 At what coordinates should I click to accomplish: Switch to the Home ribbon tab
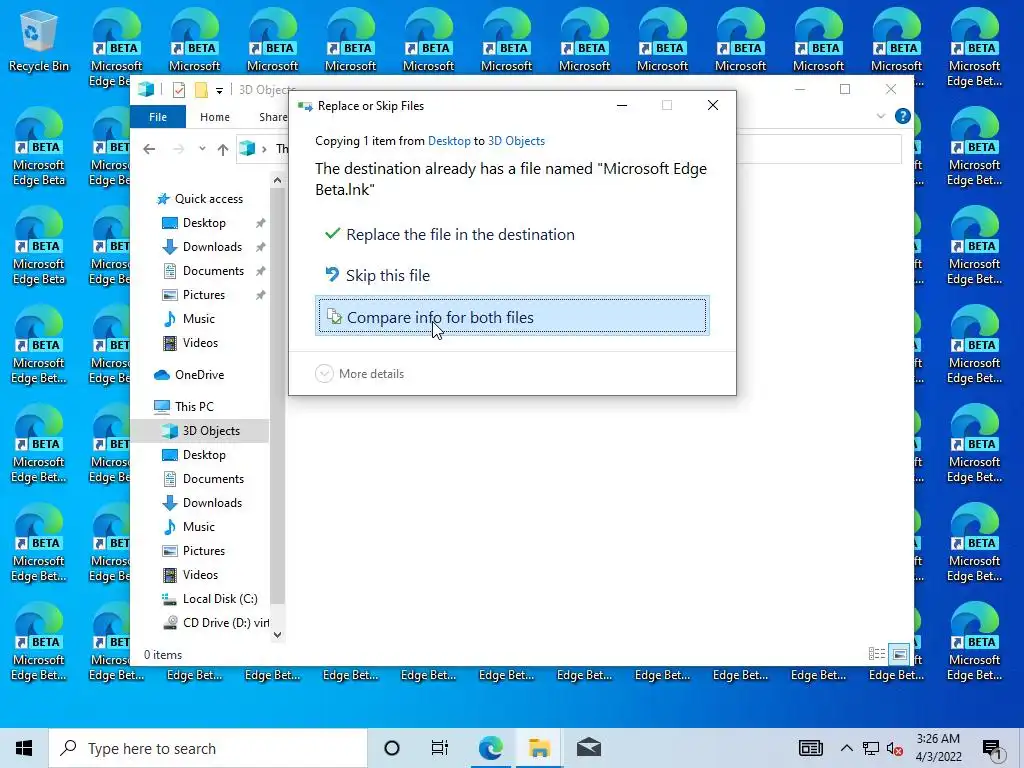pyautogui.click(x=215, y=117)
